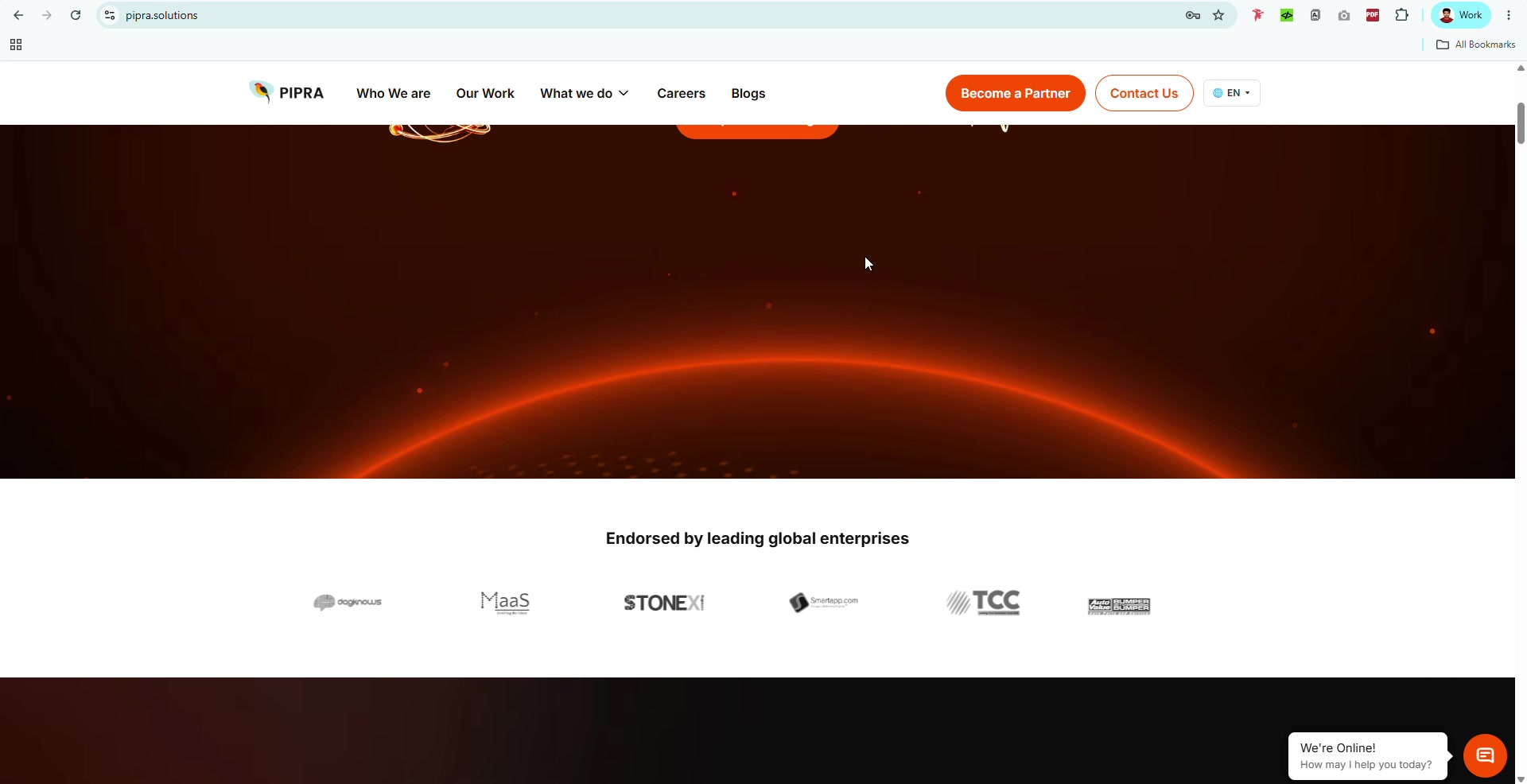Image resolution: width=1527 pixels, height=784 pixels.
Task: Click the Bumper to Bumper logo
Action: (x=1119, y=606)
